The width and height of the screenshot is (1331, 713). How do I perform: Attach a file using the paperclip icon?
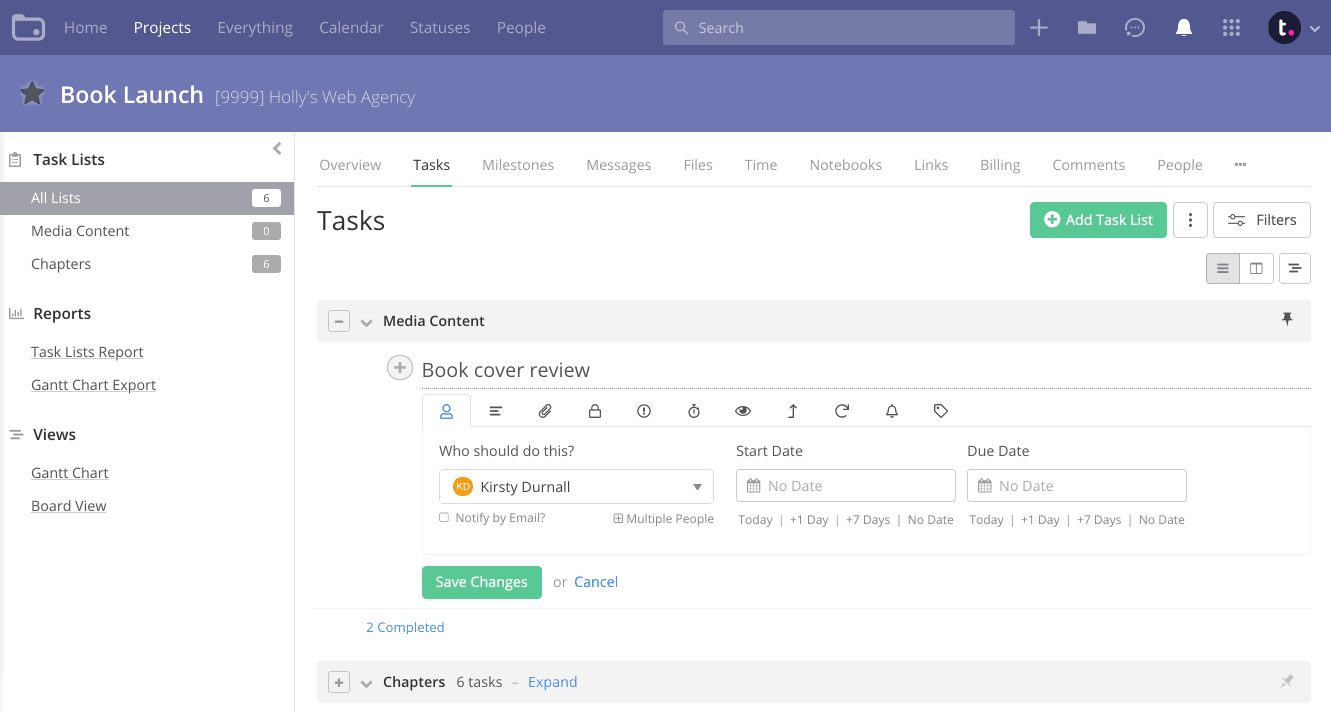click(545, 410)
